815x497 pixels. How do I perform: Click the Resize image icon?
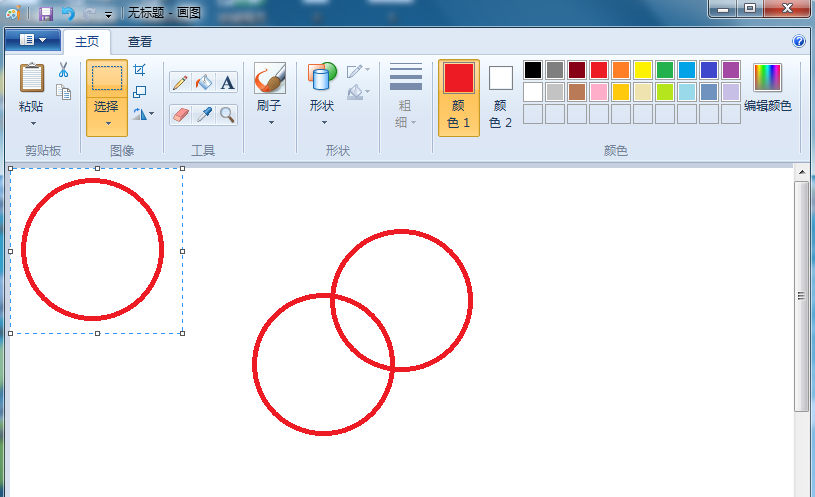click(139, 92)
